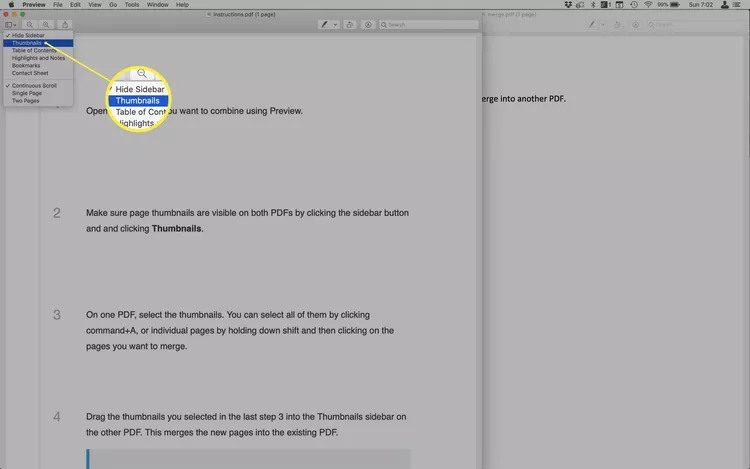The height and width of the screenshot is (469, 750).
Task: Expand the highlight color dropdown arrow
Action: pos(335,24)
